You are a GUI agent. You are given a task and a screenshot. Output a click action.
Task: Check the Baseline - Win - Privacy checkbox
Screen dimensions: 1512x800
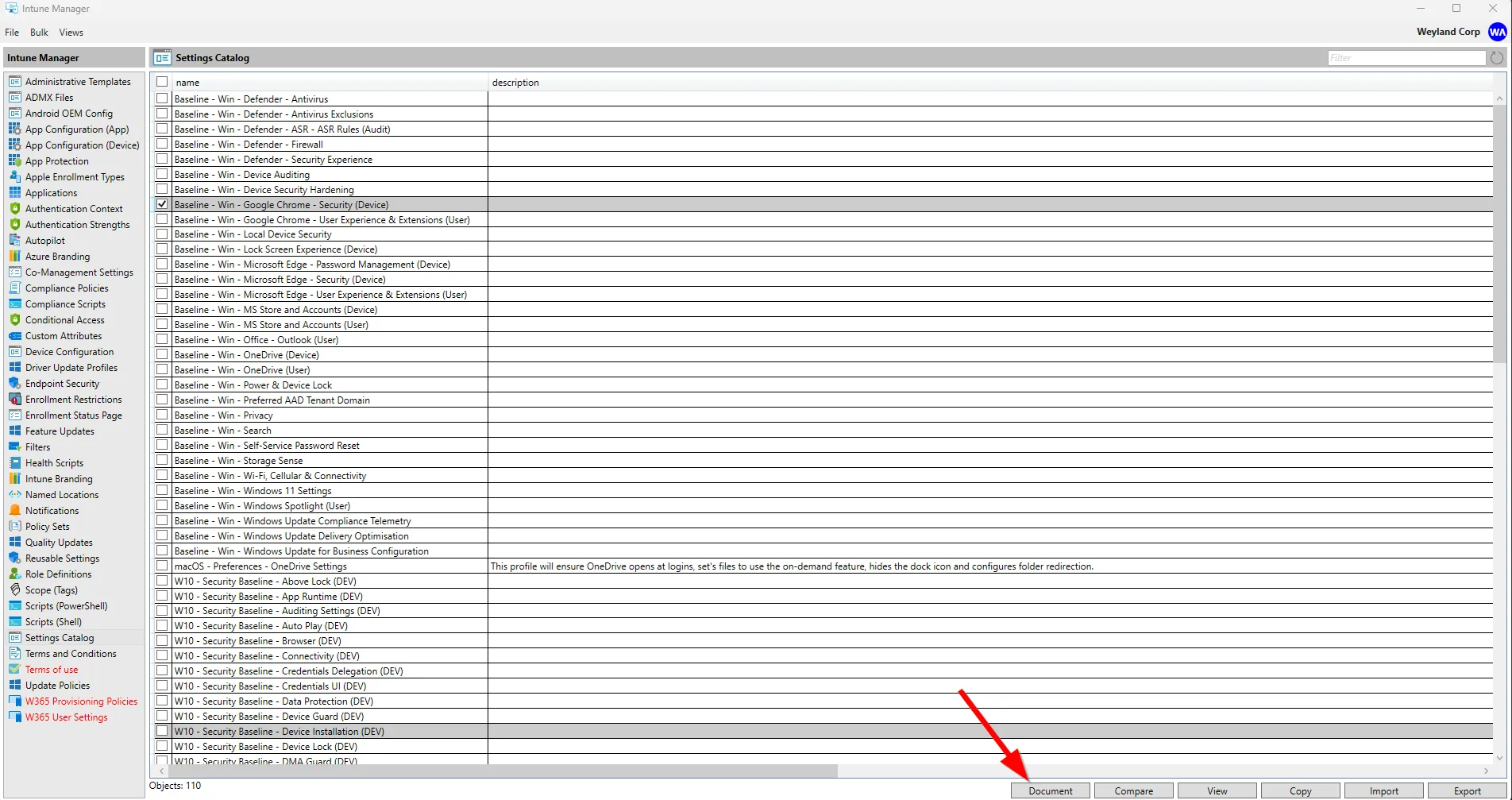click(x=162, y=415)
